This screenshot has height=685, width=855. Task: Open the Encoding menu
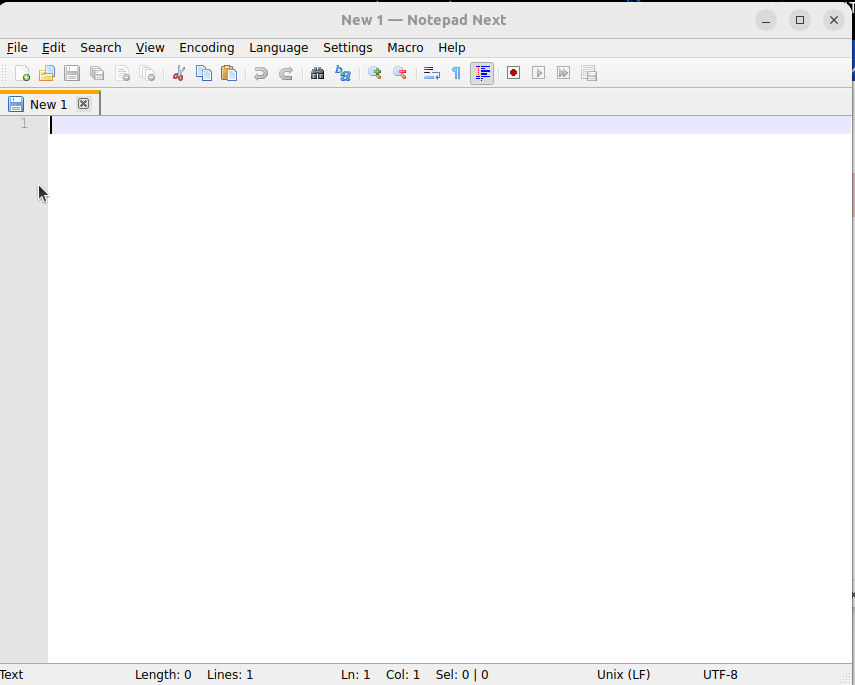(x=207, y=48)
